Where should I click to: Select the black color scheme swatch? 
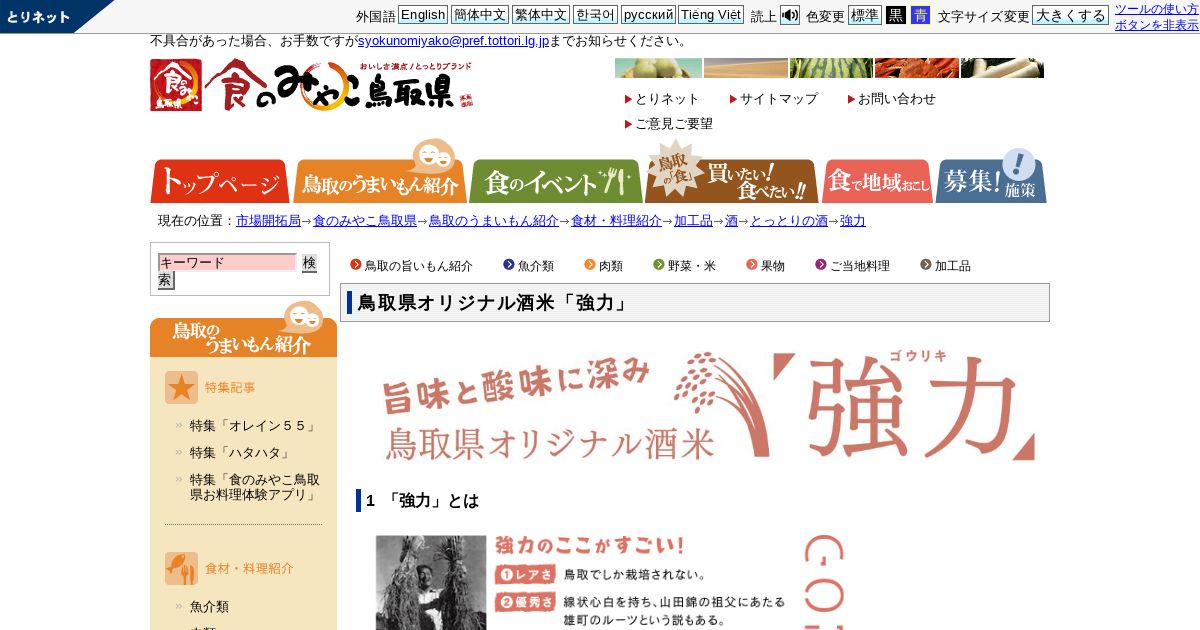895,15
